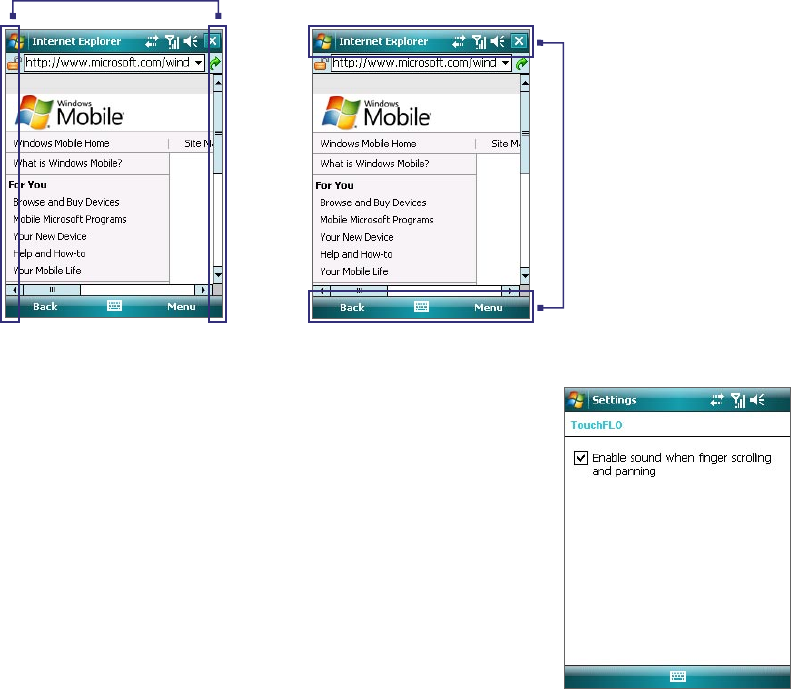Open 'Your Mobile Life' link in right IE window
Viewport: 791px width, 689px height.
point(354,271)
